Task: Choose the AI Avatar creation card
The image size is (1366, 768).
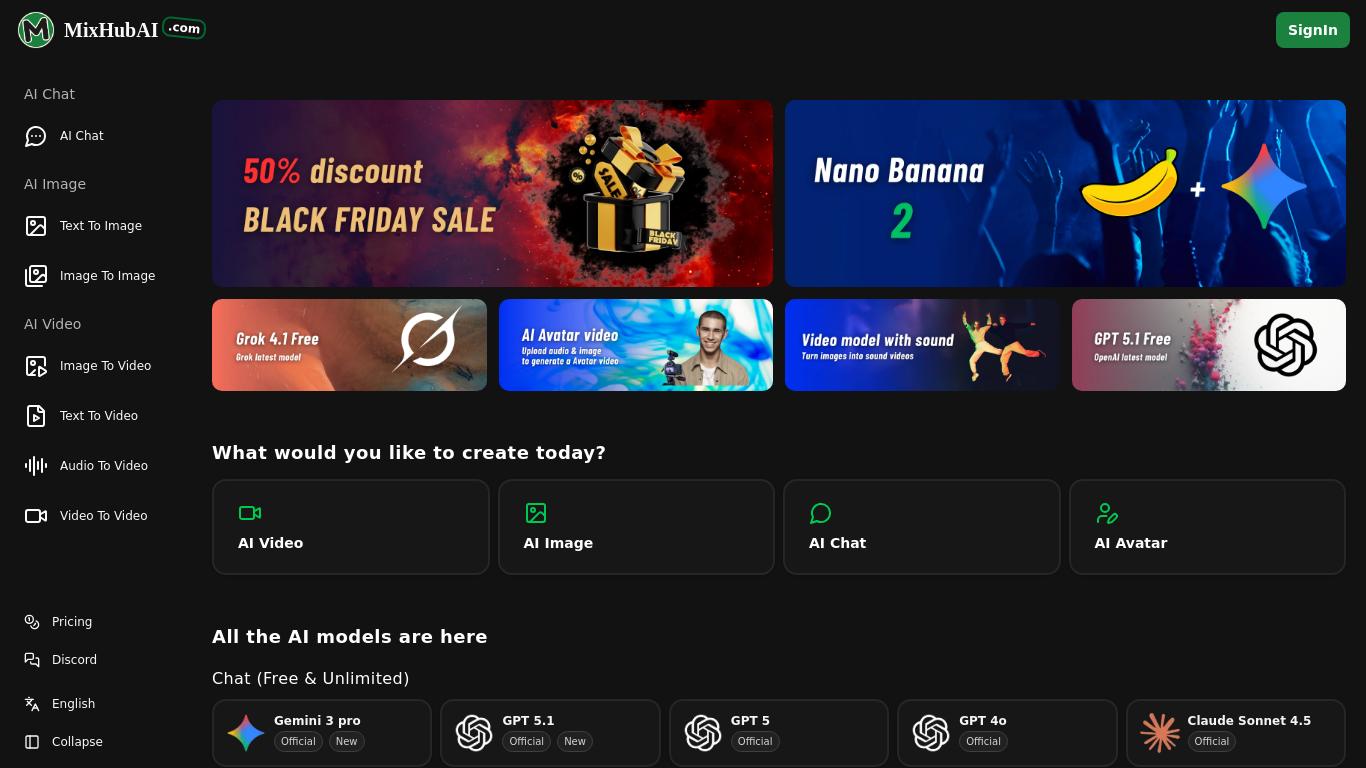Action: pyautogui.click(x=1207, y=527)
